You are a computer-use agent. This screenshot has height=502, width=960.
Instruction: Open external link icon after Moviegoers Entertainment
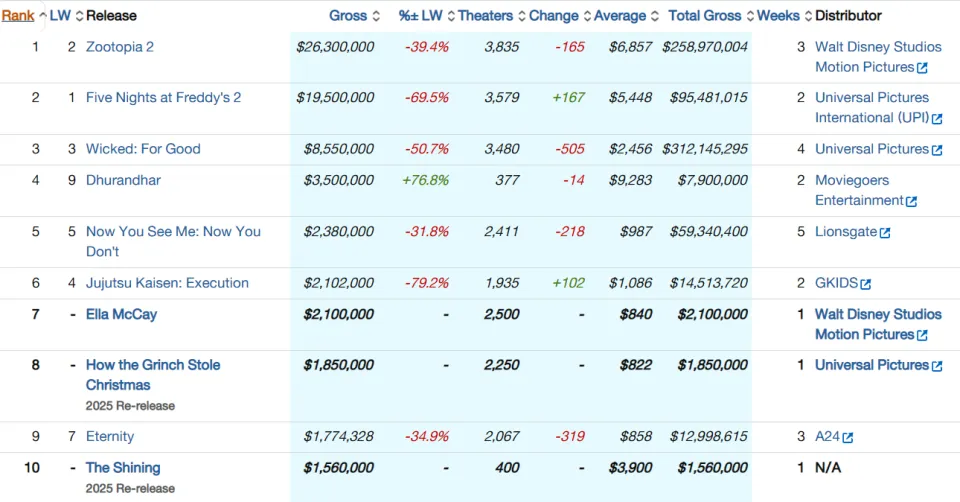(911, 201)
